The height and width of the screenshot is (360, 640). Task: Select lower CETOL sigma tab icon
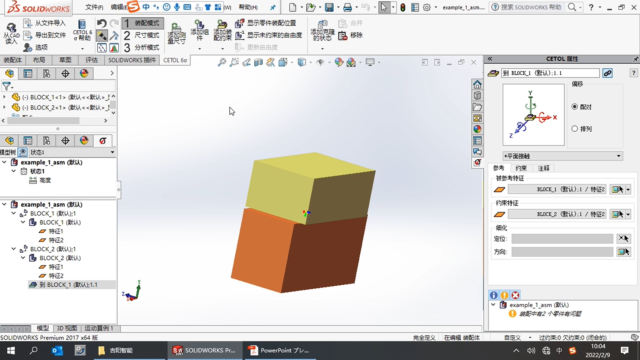pos(102,141)
